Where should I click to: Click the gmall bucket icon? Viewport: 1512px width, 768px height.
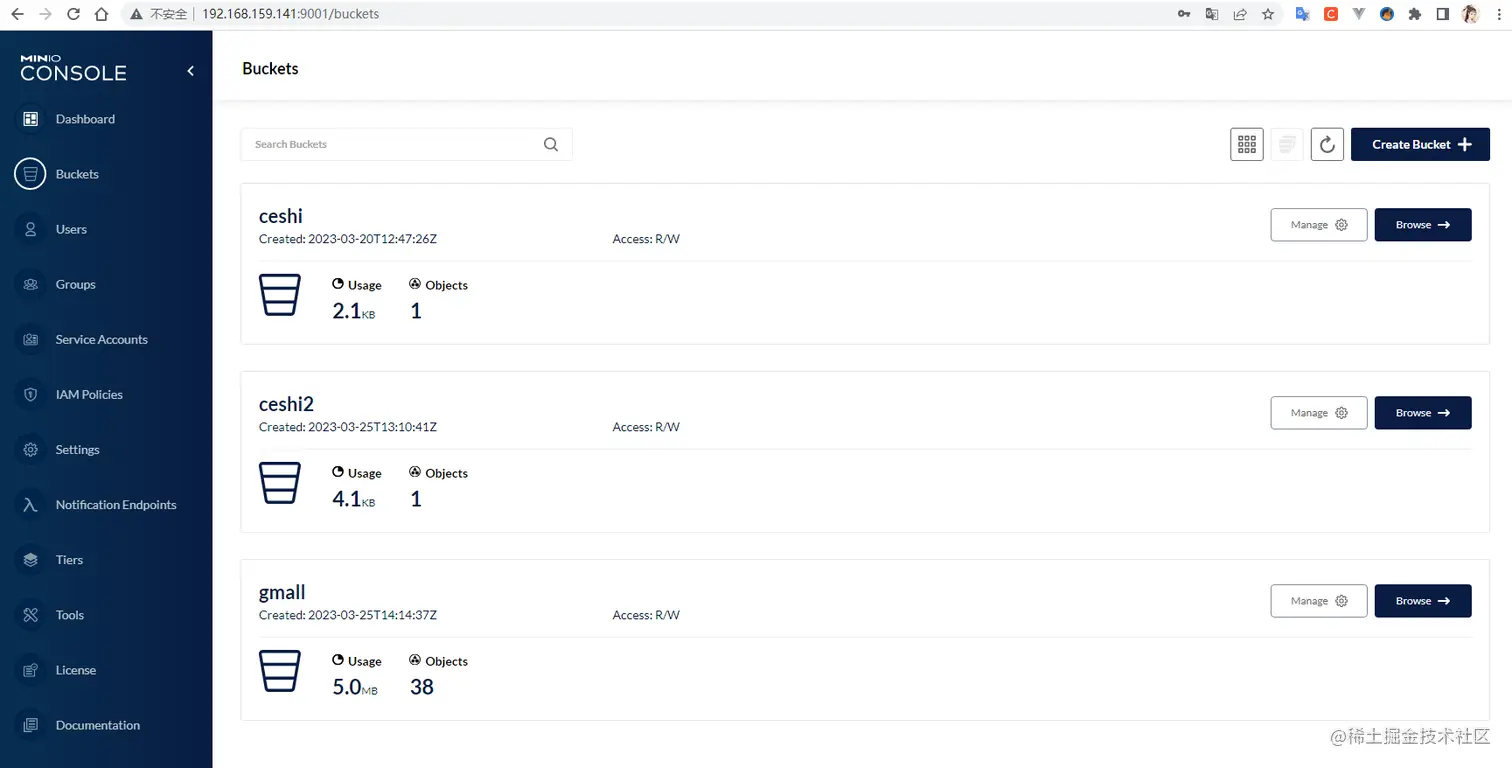pyautogui.click(x=280, y=671)
